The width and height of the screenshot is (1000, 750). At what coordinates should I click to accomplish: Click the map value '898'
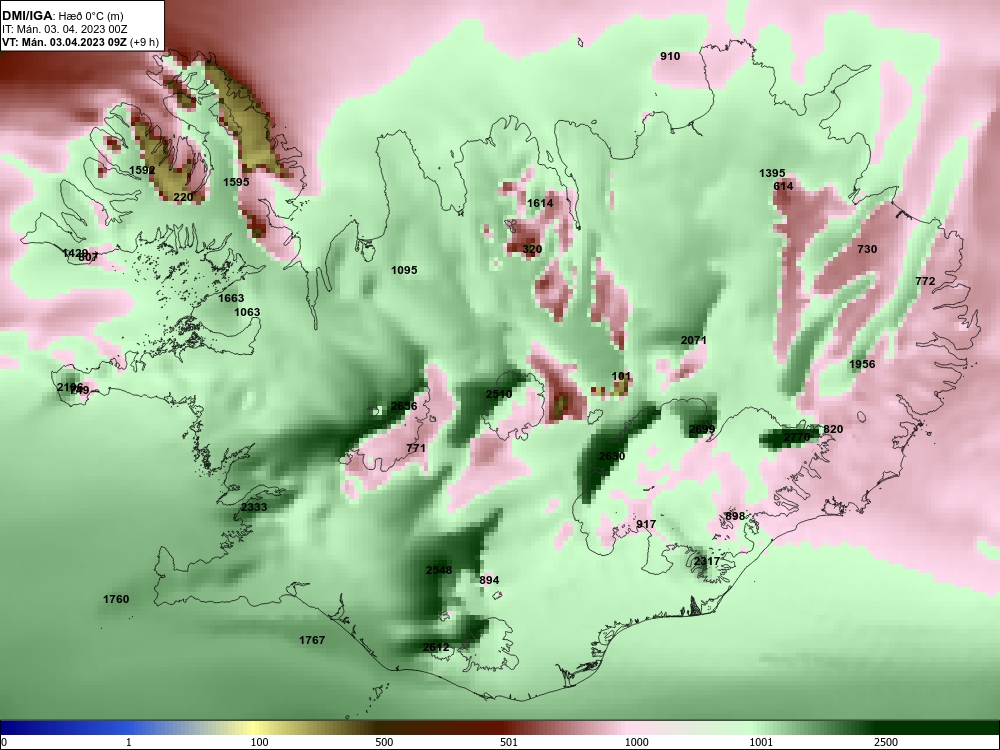click(735, 517)
